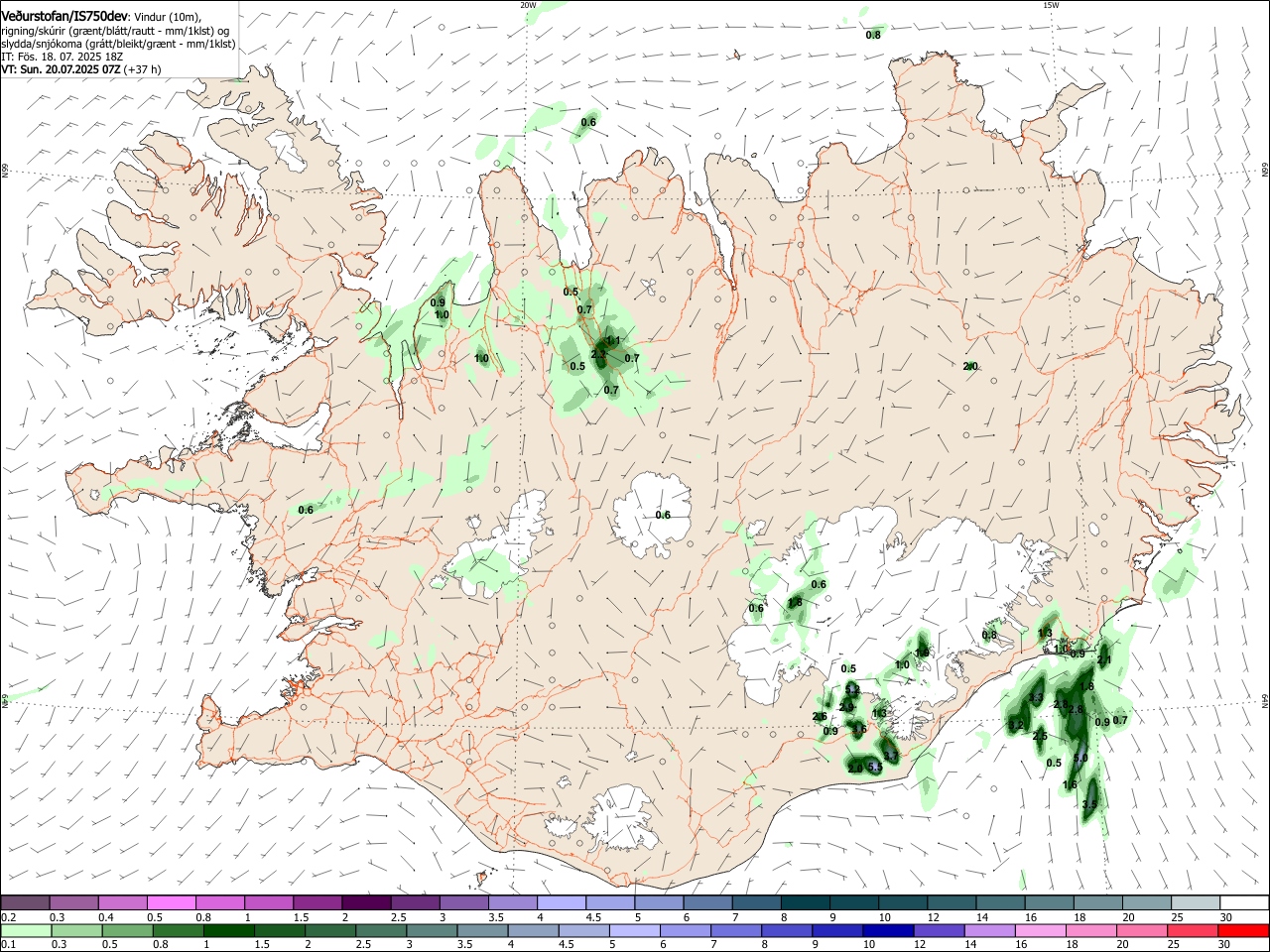Click the 2.6 precipitation value on the map
The width and height of the screenshot is (1270, 952).
click(820, 717)
